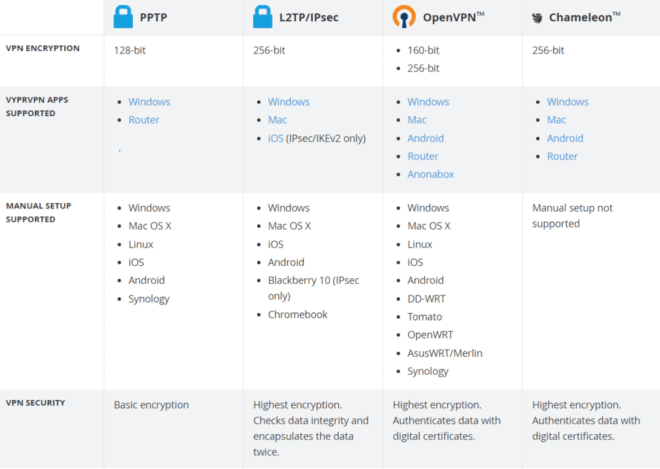Click the orange OpenVPN keyhole logo
Screen dimensions: 660x469
point(404,16)
